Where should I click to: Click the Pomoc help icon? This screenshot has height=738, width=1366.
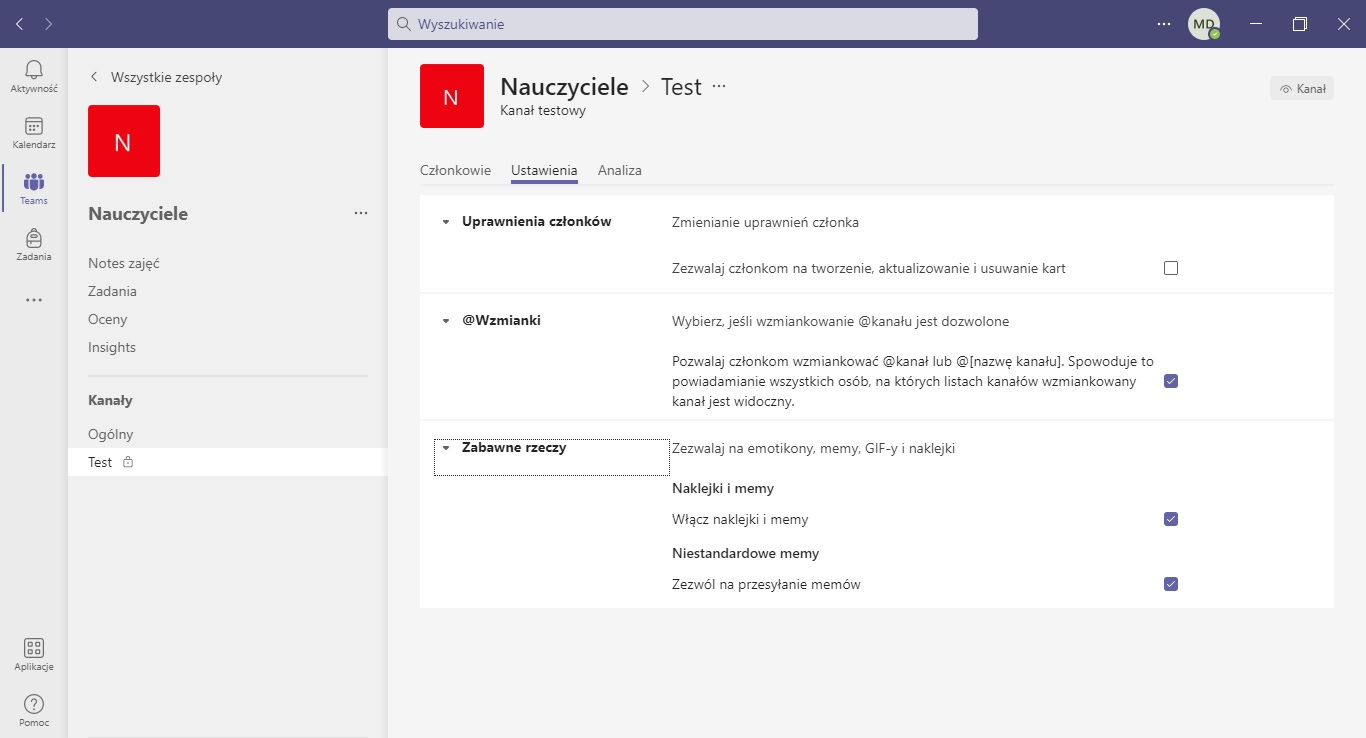(33, 705)
